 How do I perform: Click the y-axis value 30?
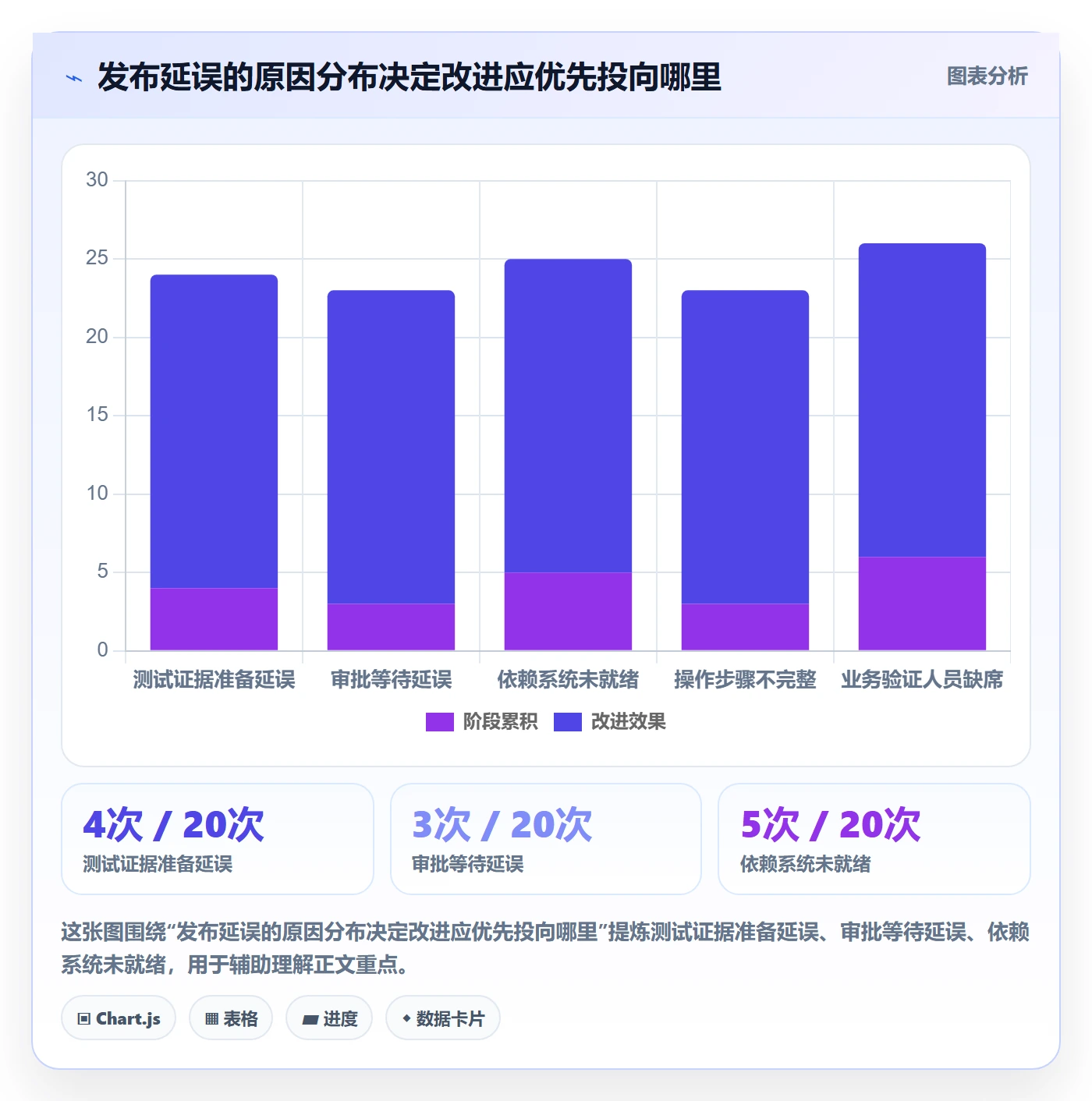coord(97,180)
